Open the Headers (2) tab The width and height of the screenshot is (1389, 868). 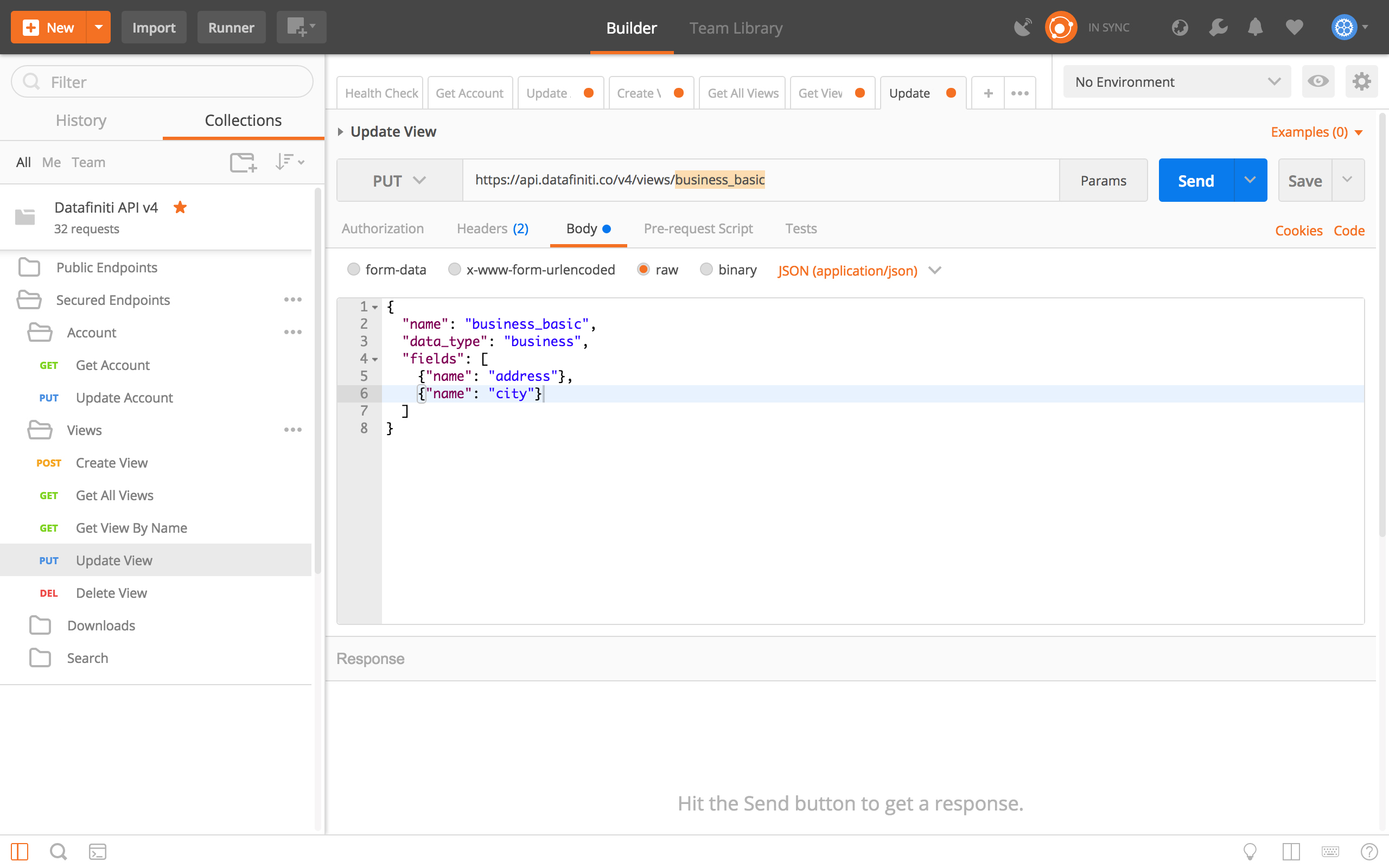pyautogui.click(x=493, y=228)
